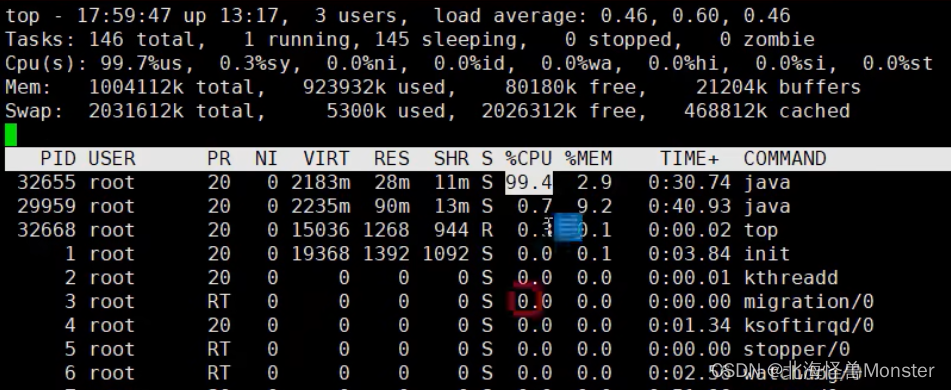Select the "1 running" task count
Screen dimensions: 951x390
(x=297, y=39)
